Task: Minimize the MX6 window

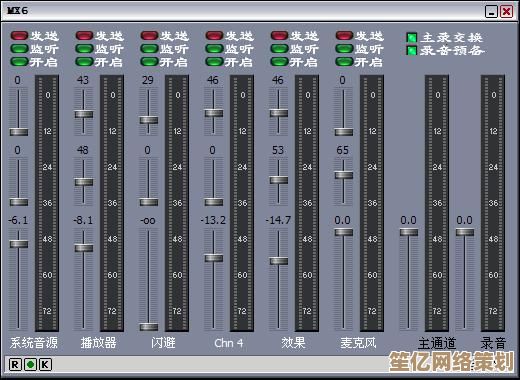Action: pos(491,12)
